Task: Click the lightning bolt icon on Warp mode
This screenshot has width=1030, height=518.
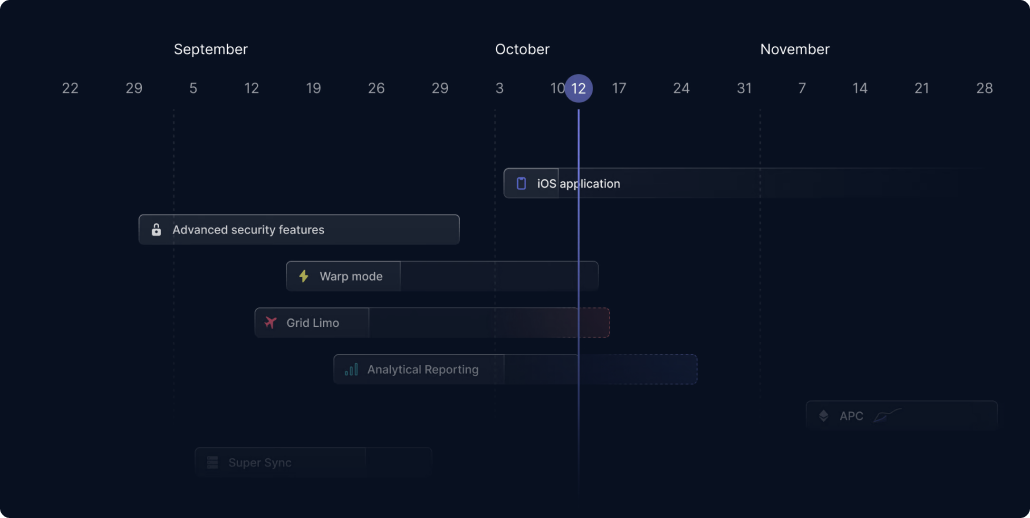Action: 304,276
